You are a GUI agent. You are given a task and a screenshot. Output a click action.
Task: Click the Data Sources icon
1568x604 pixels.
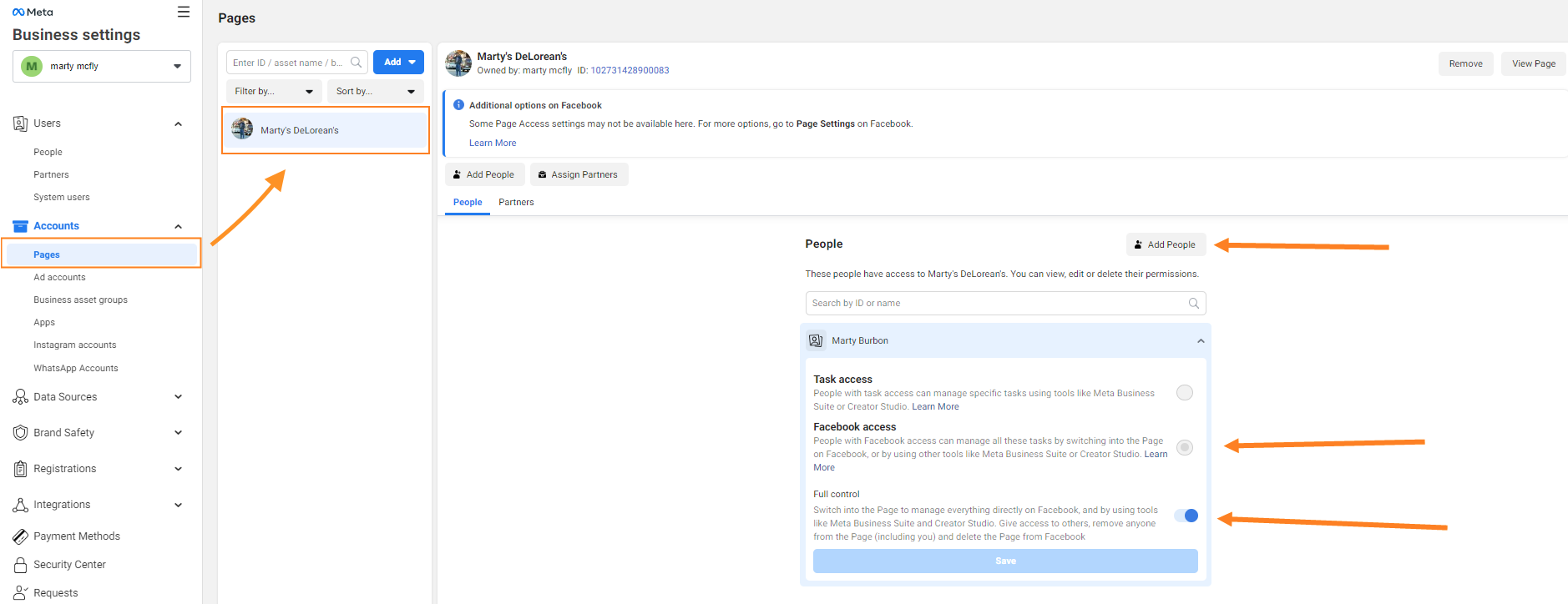point(20,397)
